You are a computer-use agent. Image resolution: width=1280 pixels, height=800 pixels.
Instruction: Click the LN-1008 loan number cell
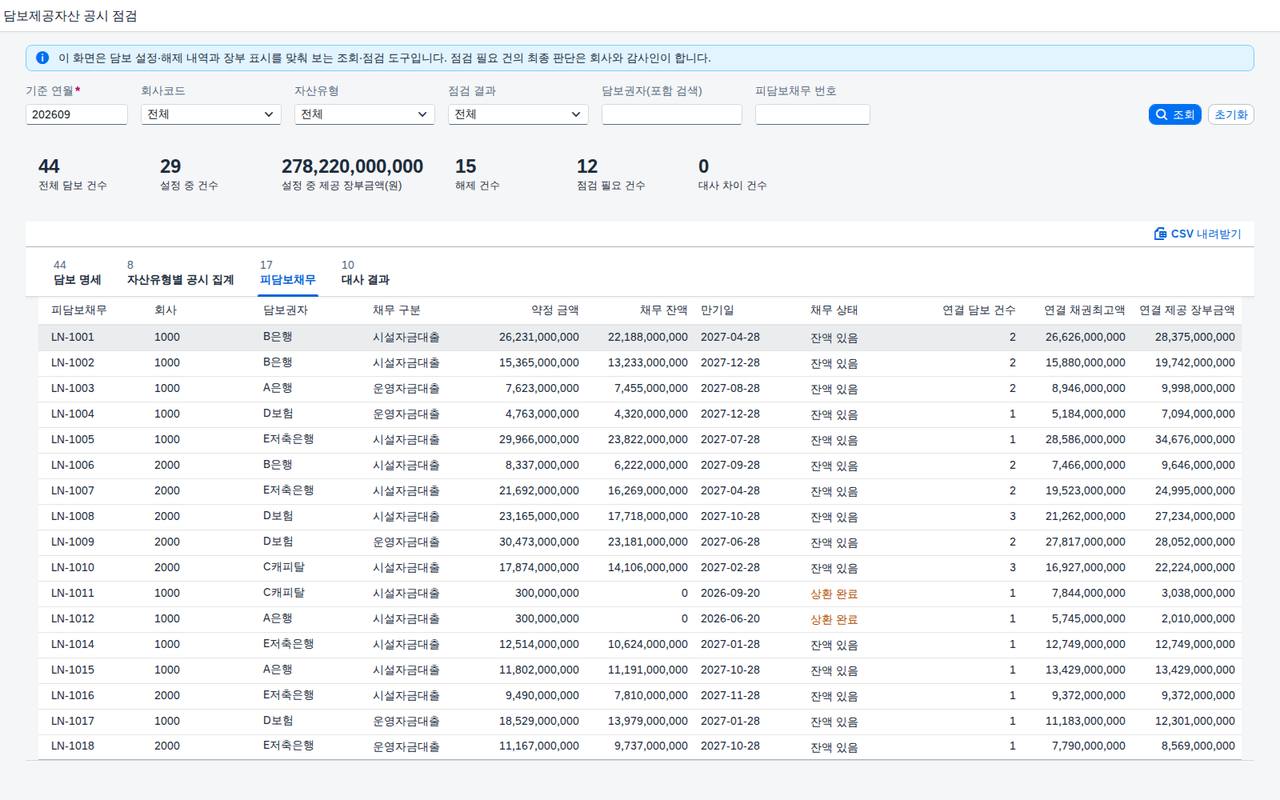73,517
